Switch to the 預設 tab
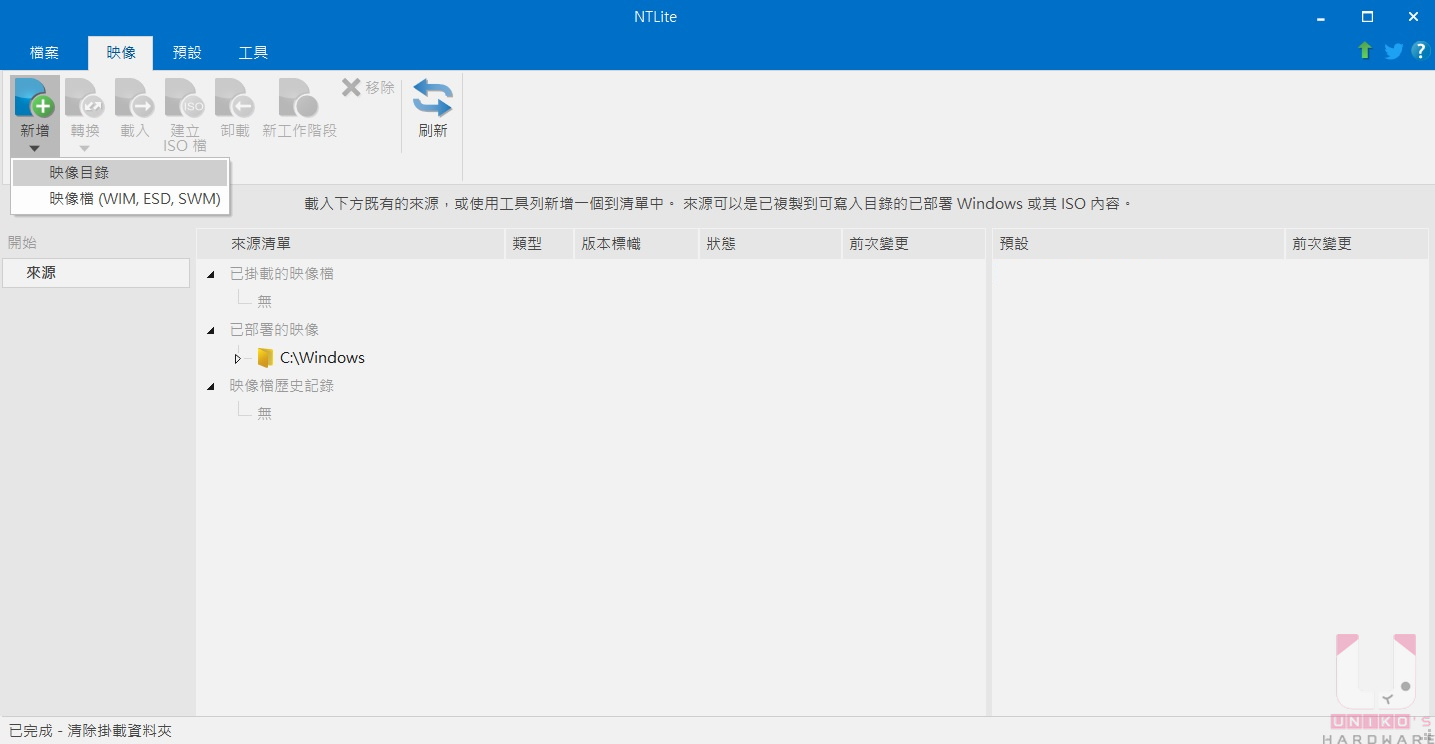The height and width of the screenshot is (744, 1435). [187, 53]
